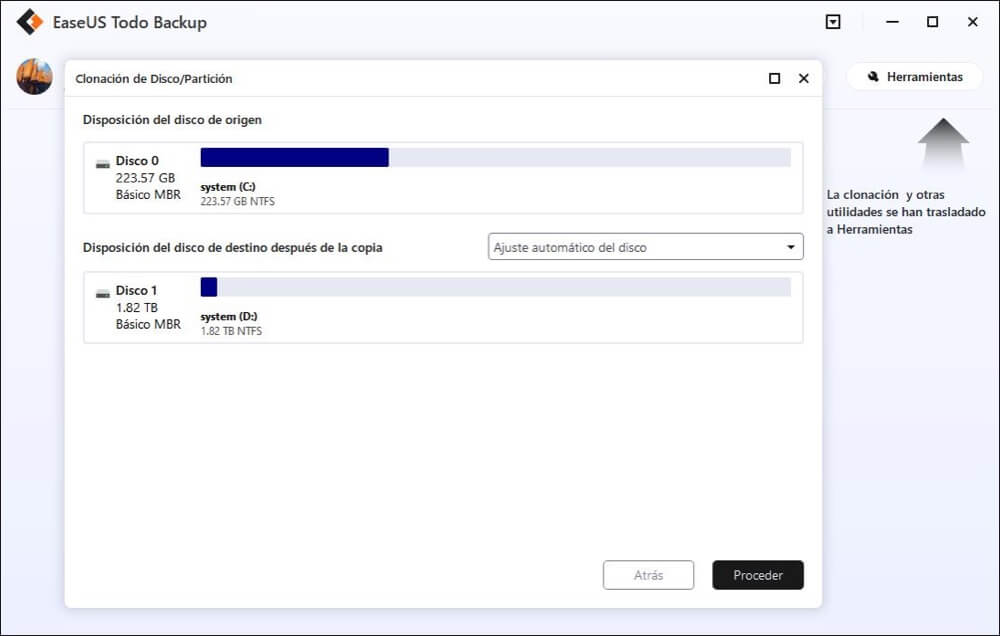Open the Herramientas tools button

tap(915, 77)
